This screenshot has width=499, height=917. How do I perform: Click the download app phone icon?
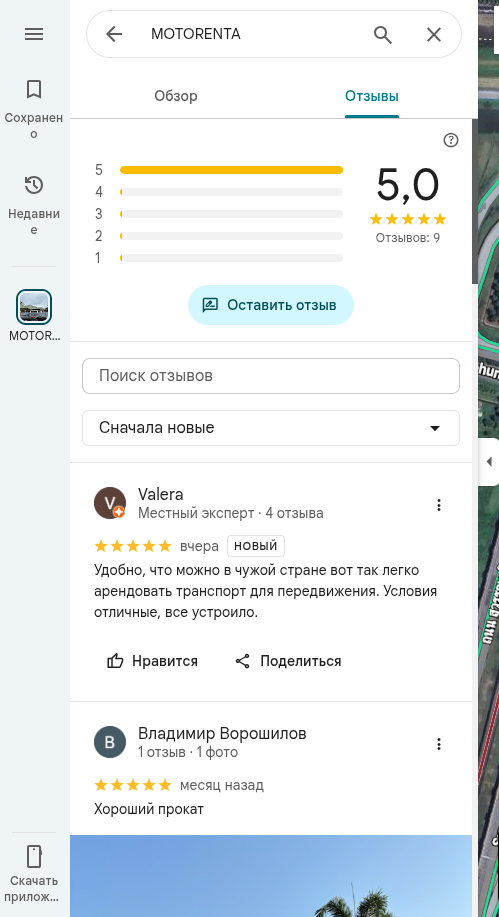34,857
